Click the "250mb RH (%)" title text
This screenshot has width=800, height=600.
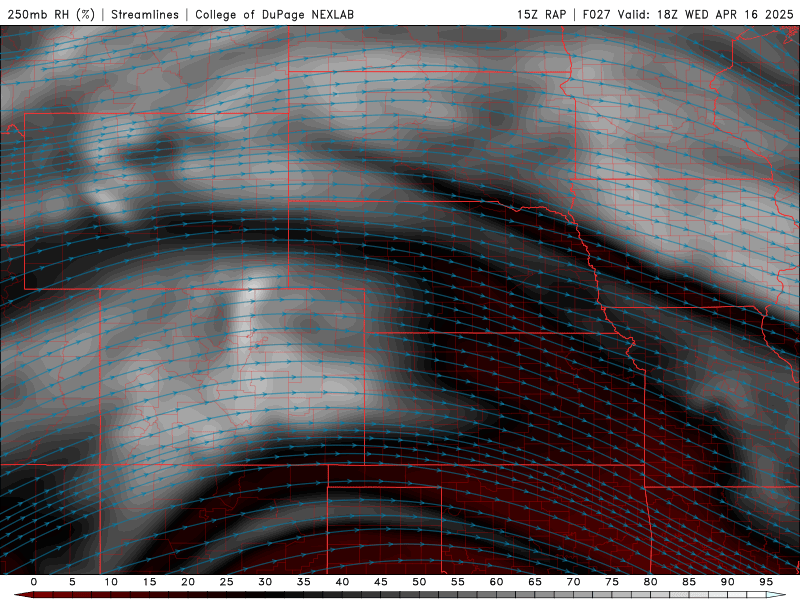52,14
